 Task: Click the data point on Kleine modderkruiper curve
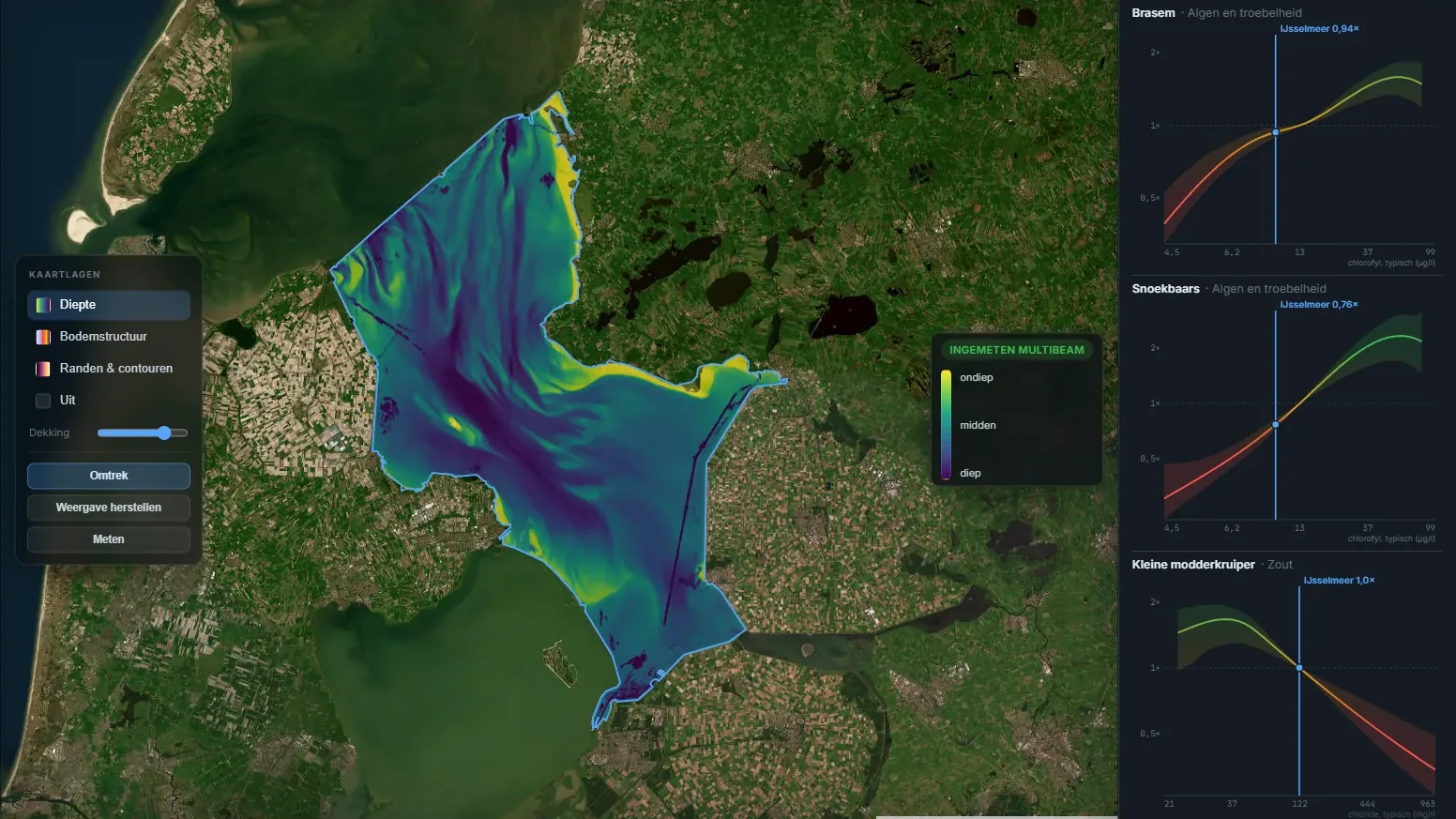coord(1299,668)
